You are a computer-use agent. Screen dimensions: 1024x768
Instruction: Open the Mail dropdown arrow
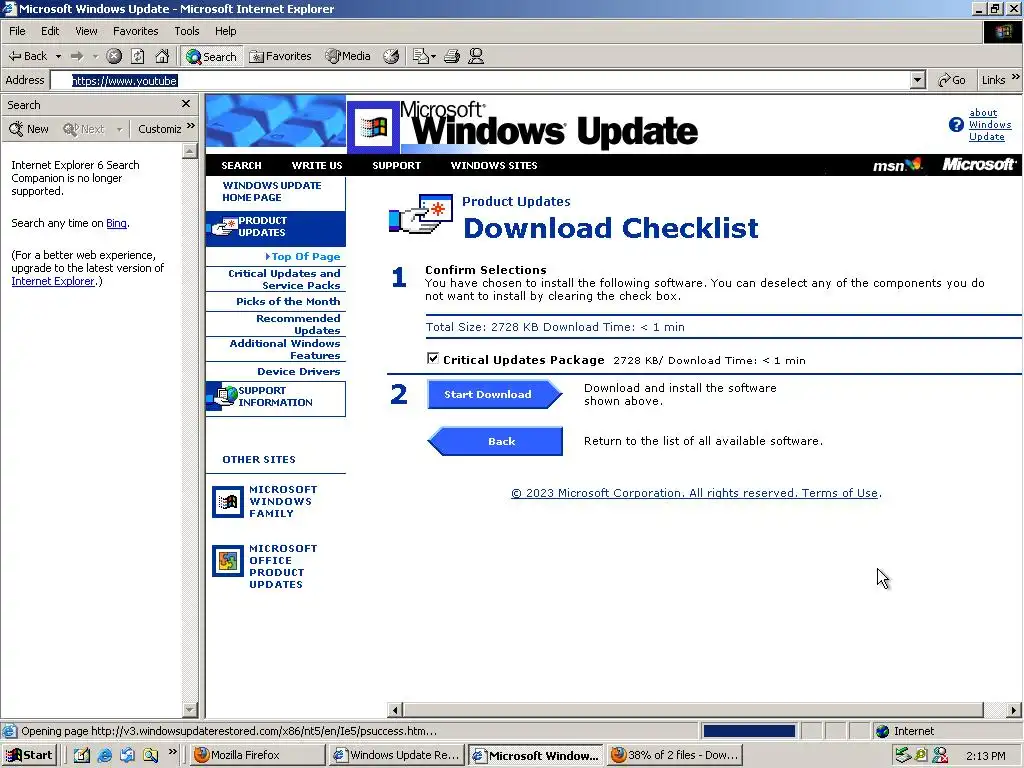(x=434, y=57)
